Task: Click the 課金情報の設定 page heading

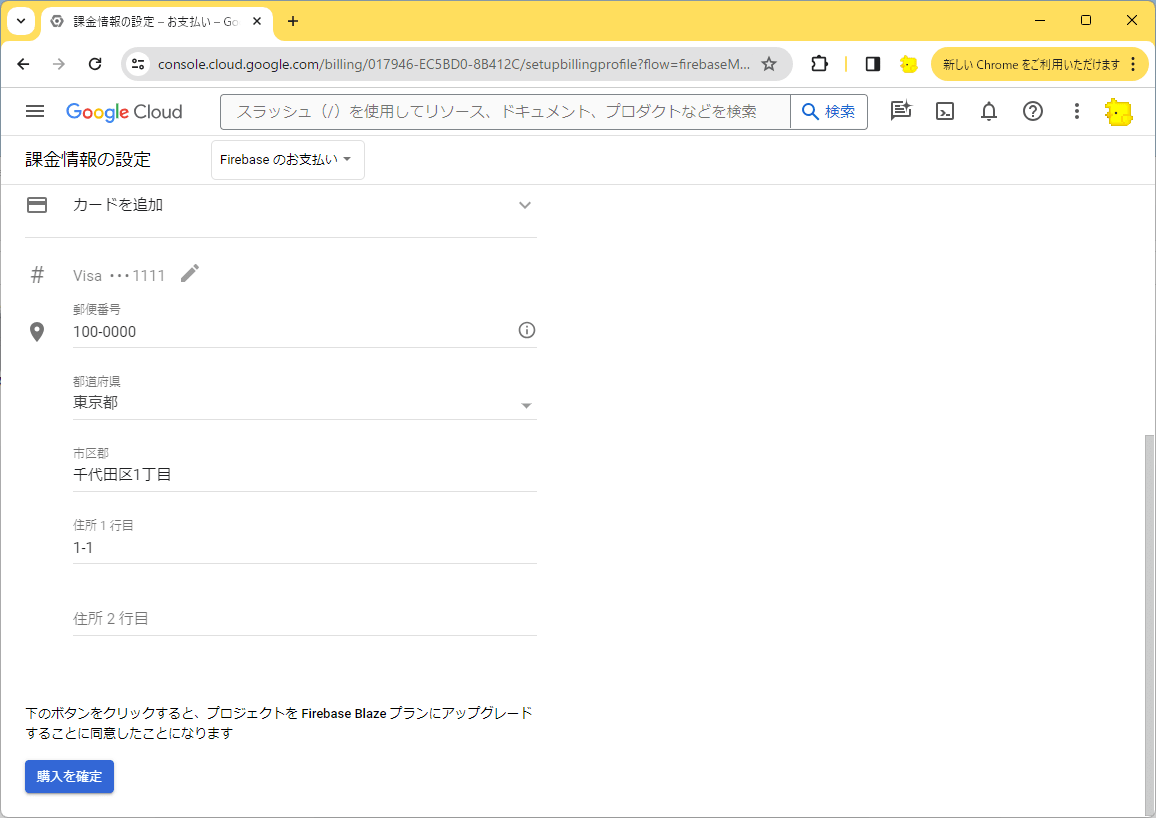Action: (x=88, y=159)
